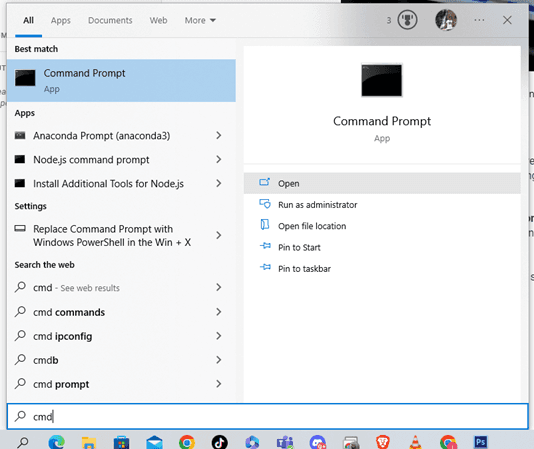Click the Open file location folder icon

click(x=265, y=225)
